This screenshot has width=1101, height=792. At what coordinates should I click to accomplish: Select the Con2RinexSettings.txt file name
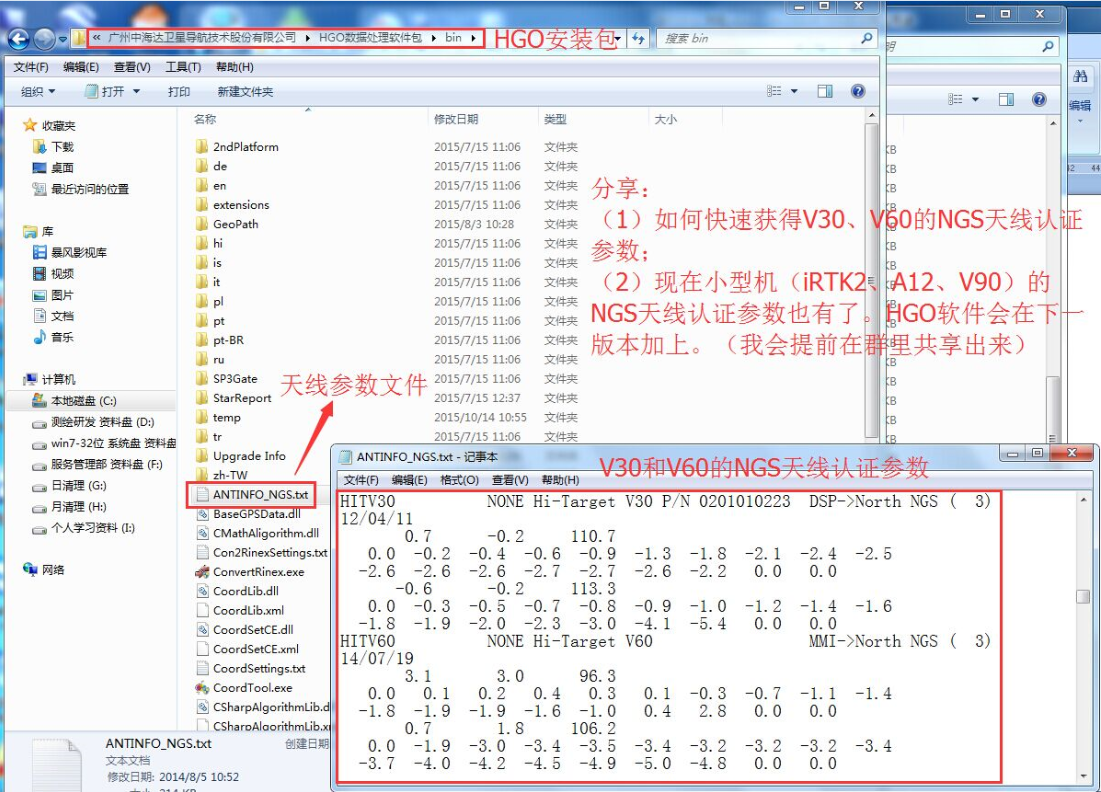(x=270, y=553)
